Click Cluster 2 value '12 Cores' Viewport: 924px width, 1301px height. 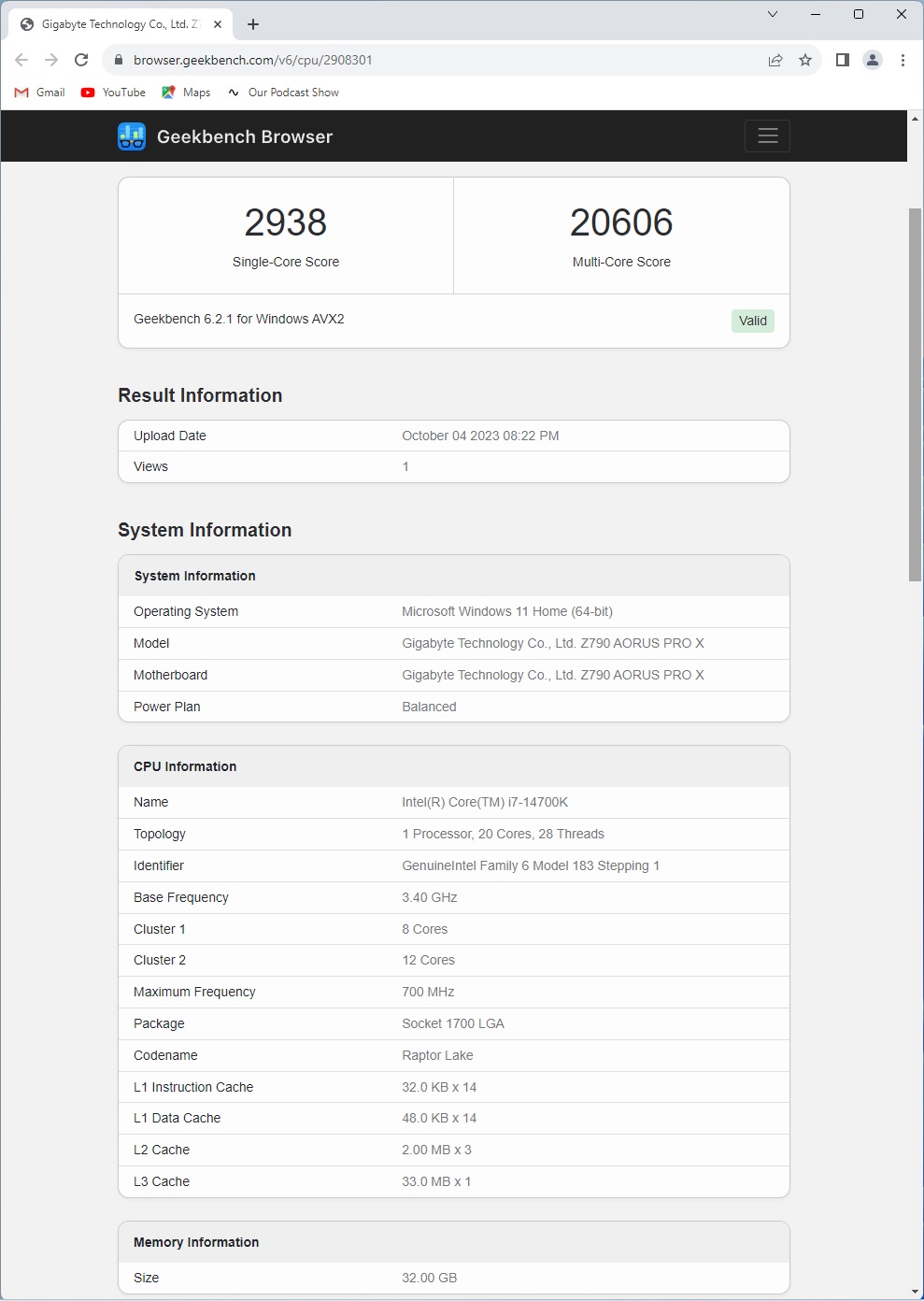pyautogui.click(x=428, y=960)
